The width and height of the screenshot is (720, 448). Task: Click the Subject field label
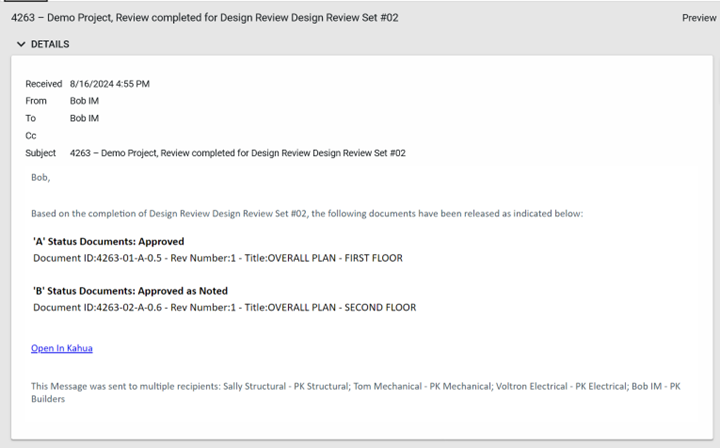pos(42,153)
